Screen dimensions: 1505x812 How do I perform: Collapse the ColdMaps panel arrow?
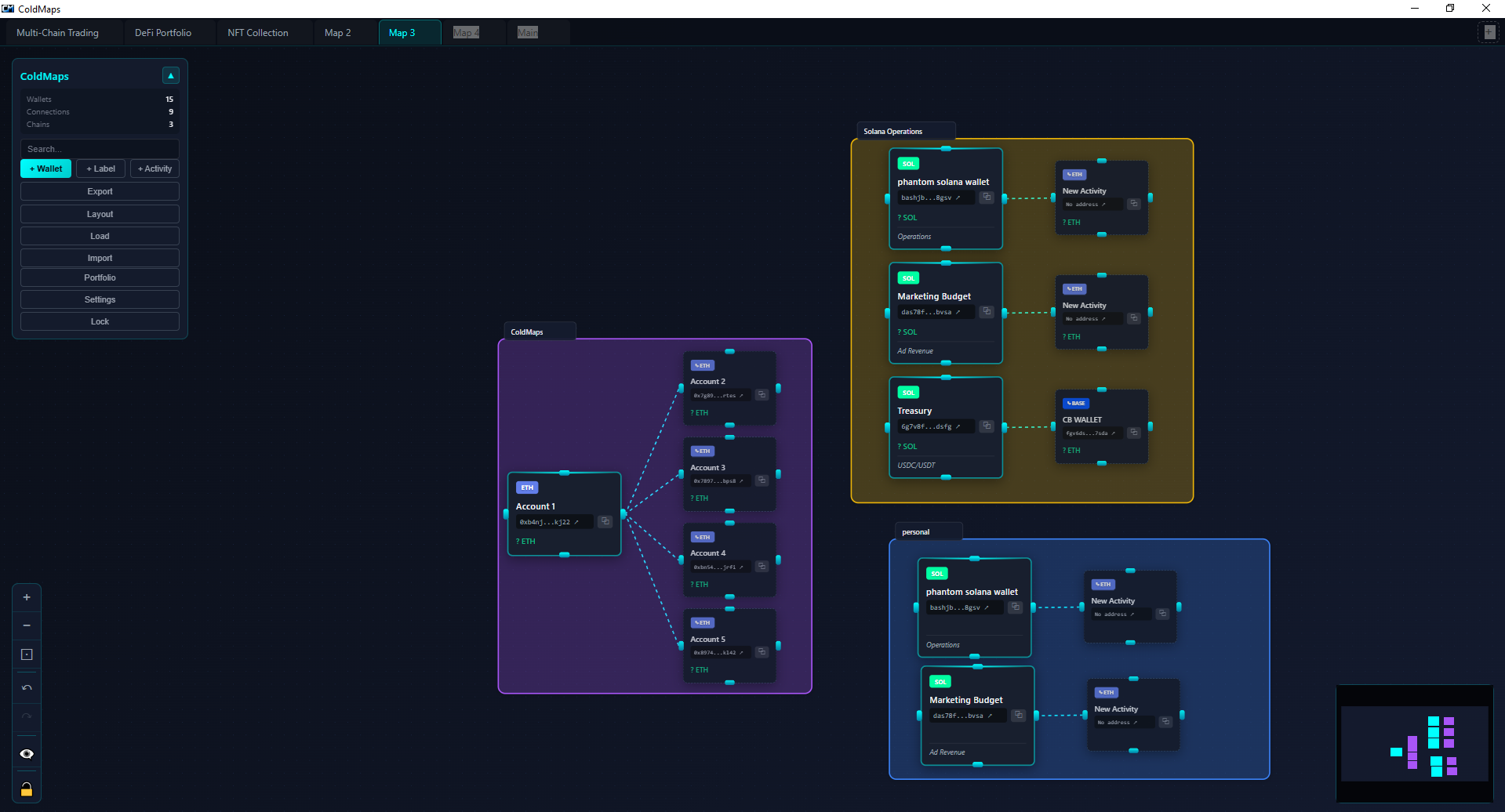pyautogui.click(x=170, y=75)
